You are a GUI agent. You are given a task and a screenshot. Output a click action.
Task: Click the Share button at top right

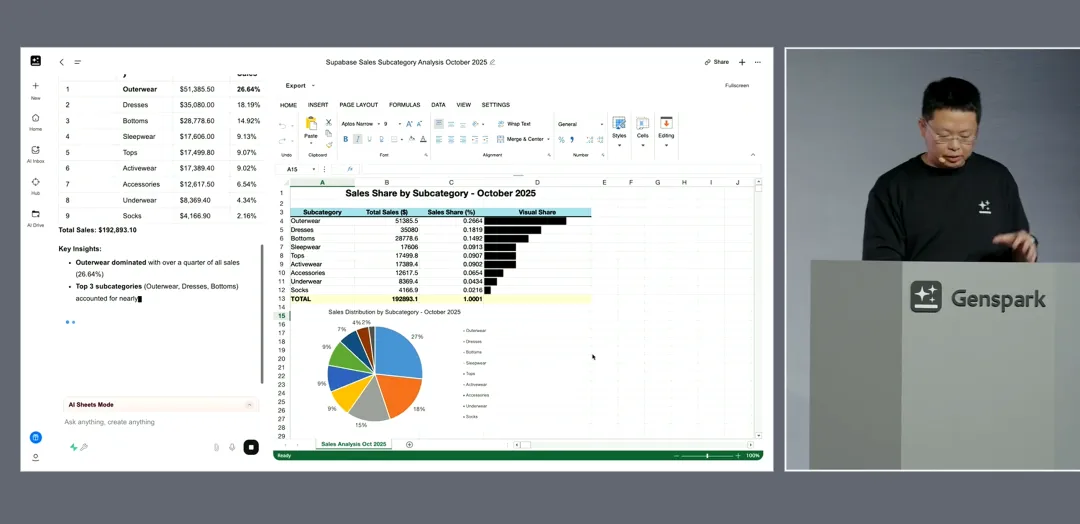point(716,62)
